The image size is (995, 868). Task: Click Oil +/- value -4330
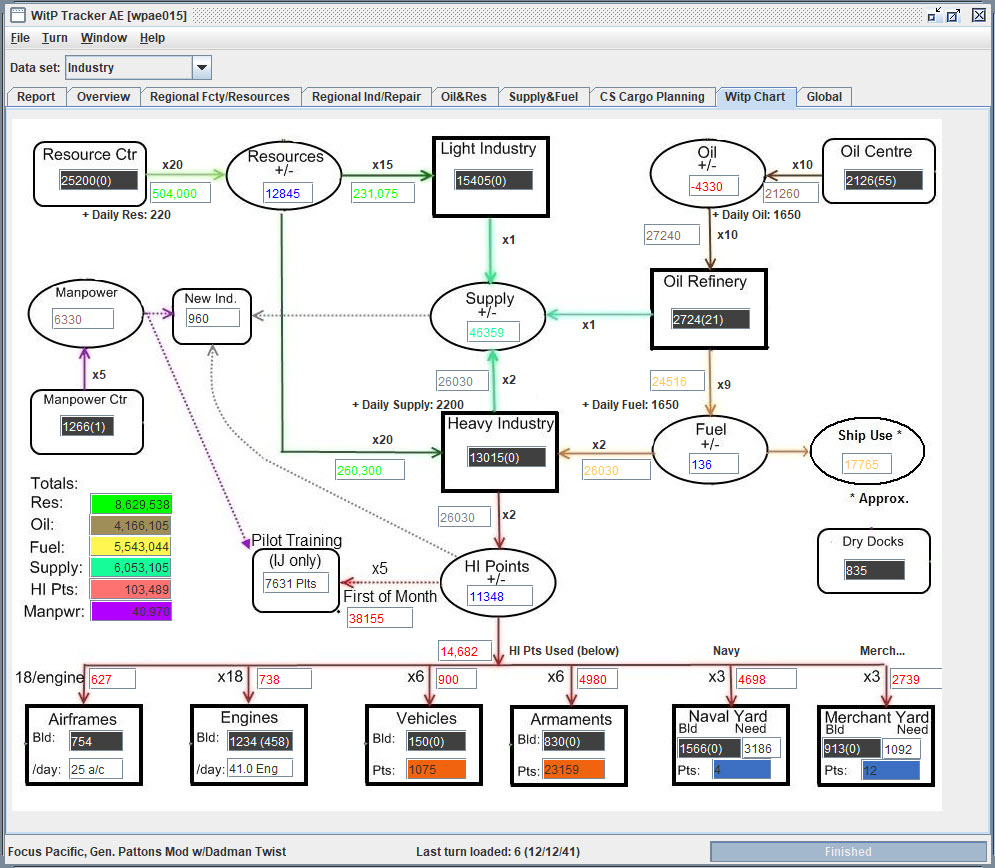click(x=714, y=187)
